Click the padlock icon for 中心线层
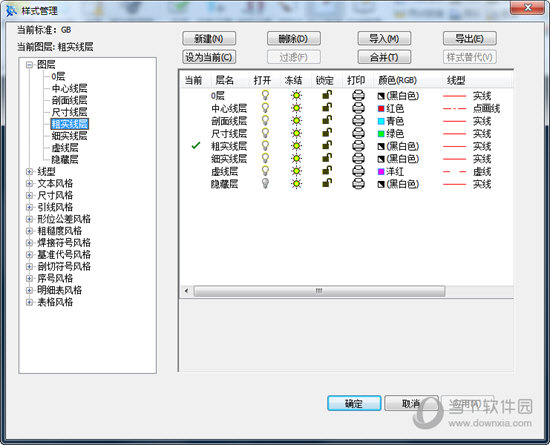 (x=327, y=107)
